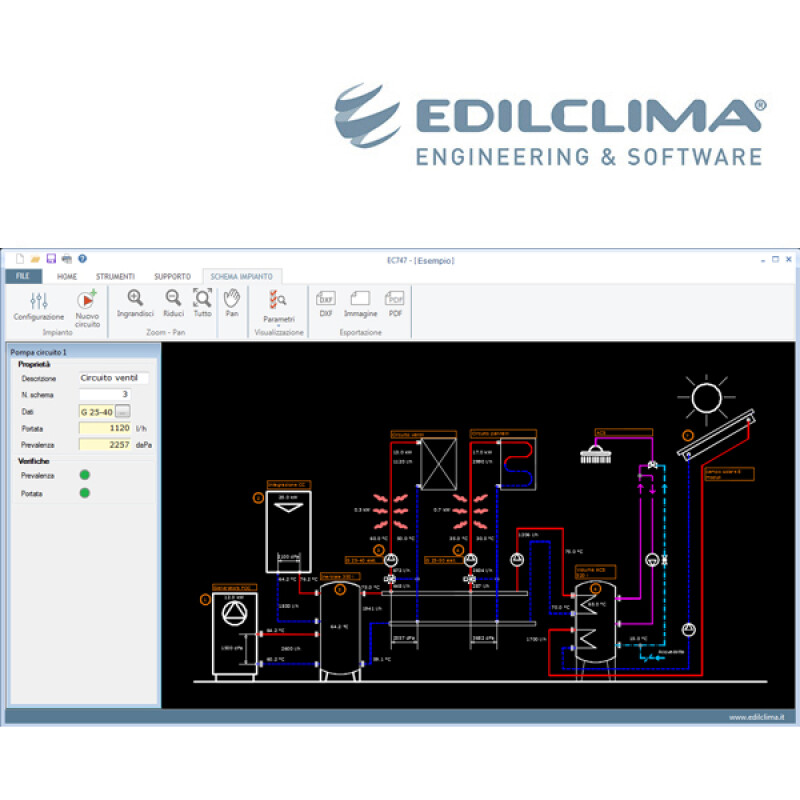The height and width of the screenshot is (800, 800).
Task: Switch to the HOME tab
Action: pos(67,277)
